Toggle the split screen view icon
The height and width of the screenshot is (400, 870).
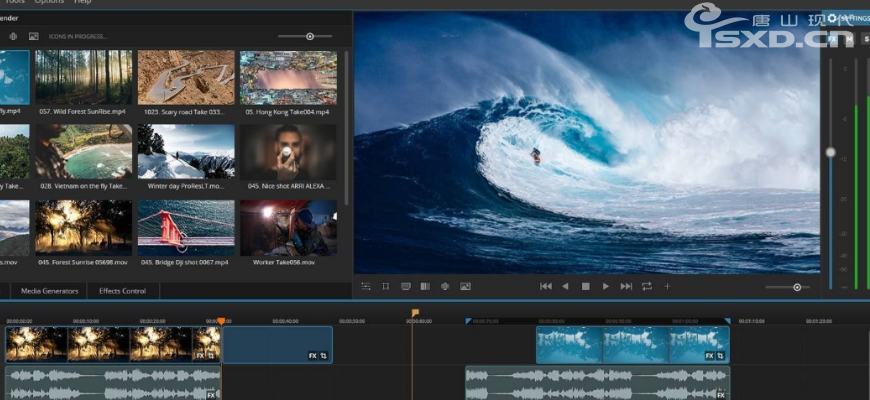tap(425, 286)
